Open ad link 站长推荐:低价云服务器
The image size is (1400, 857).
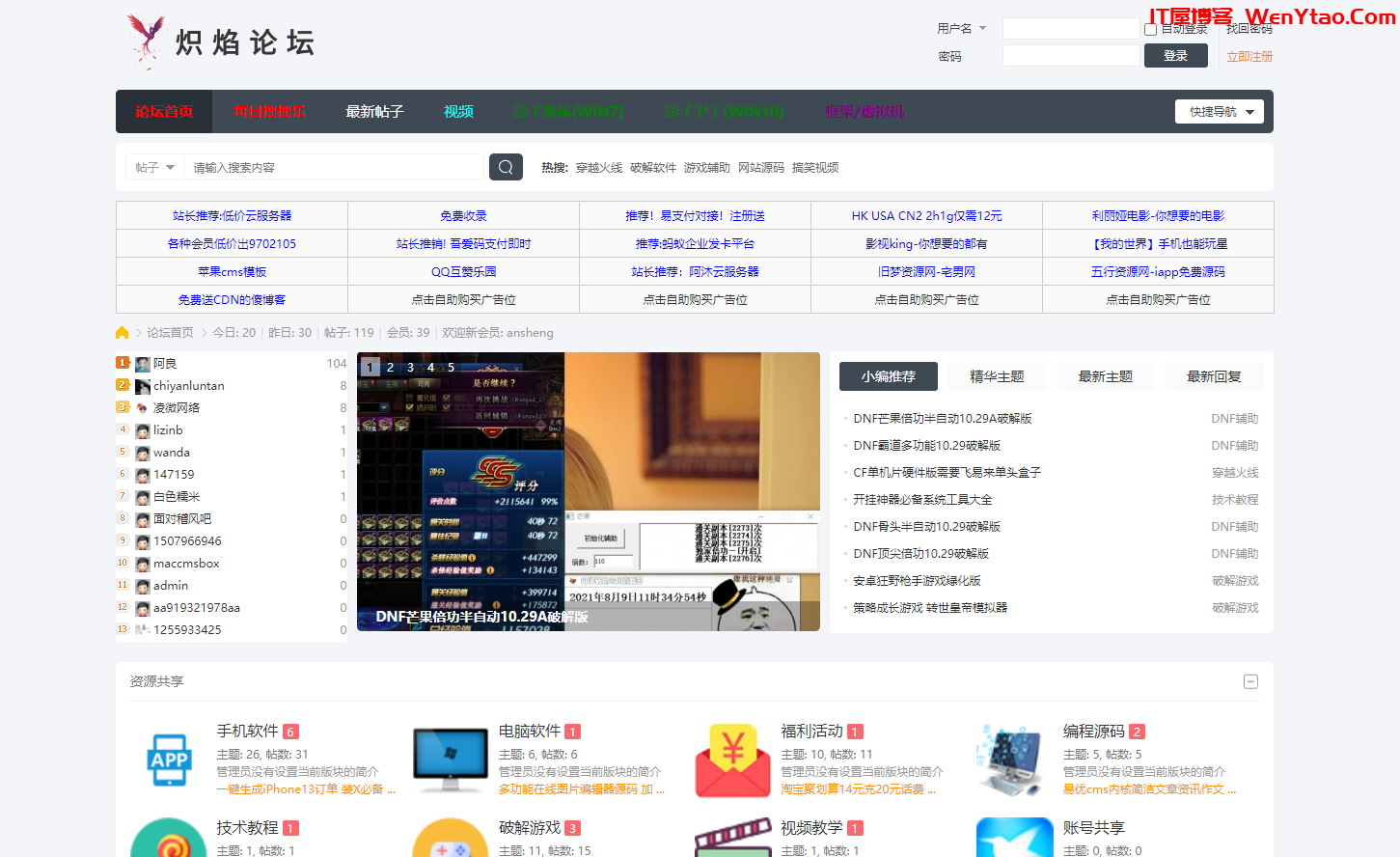[232, 216]
